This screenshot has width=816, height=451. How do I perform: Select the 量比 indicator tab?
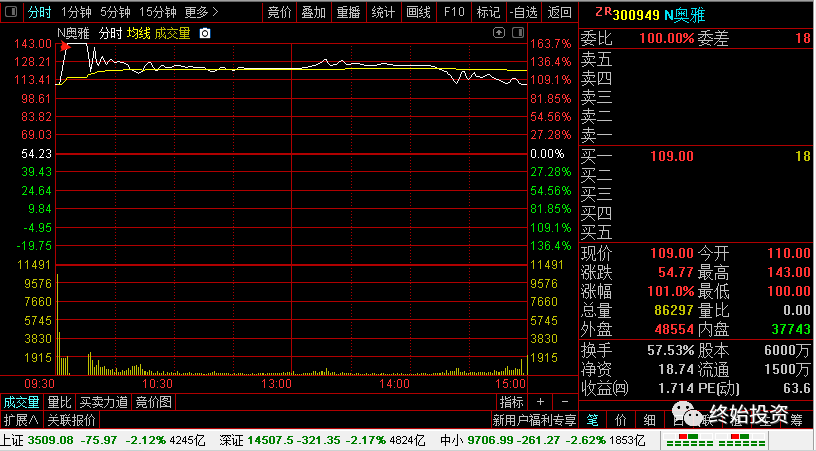tap(59, 402)
